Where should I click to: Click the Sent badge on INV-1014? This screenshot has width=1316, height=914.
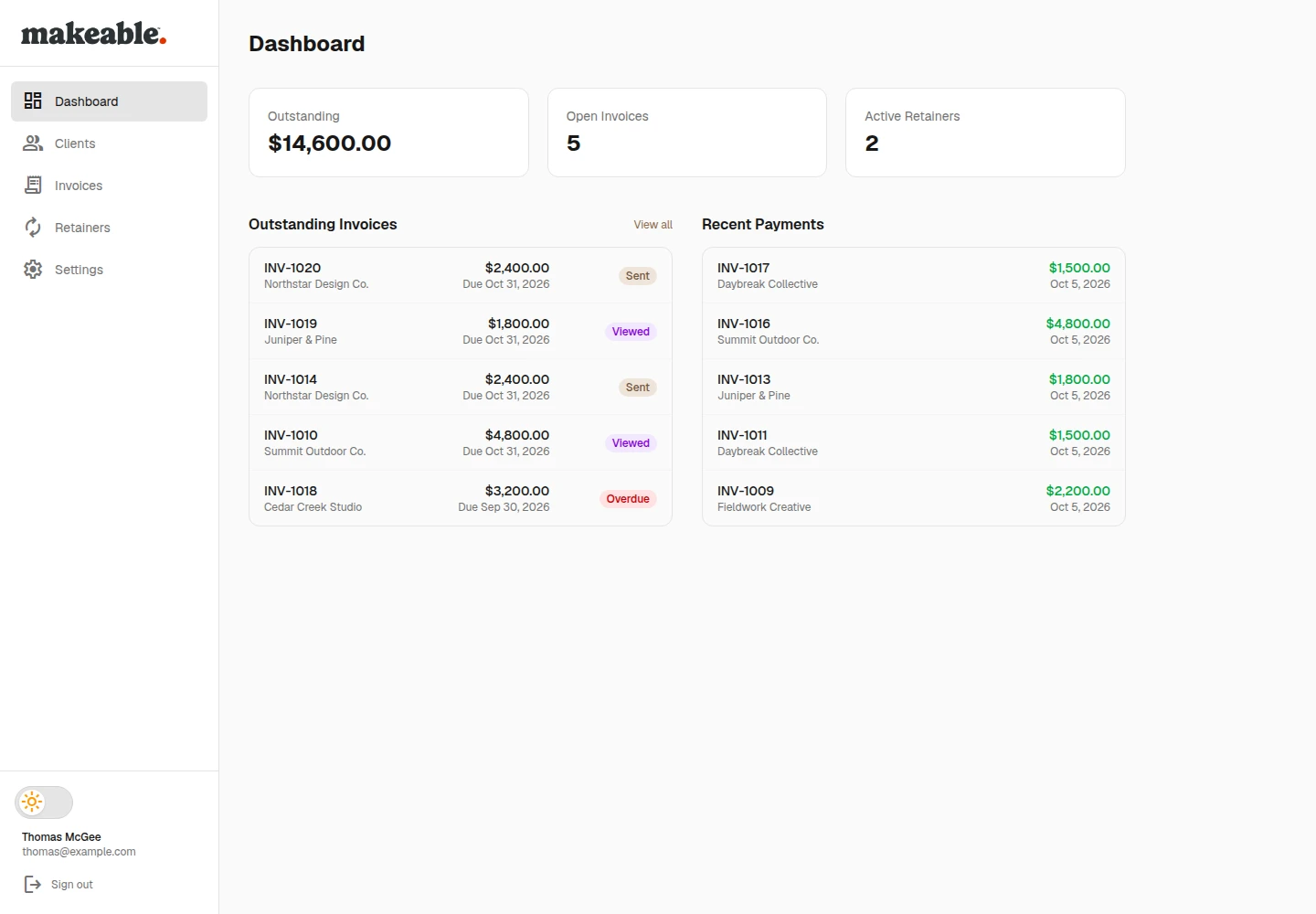(638, 388)
